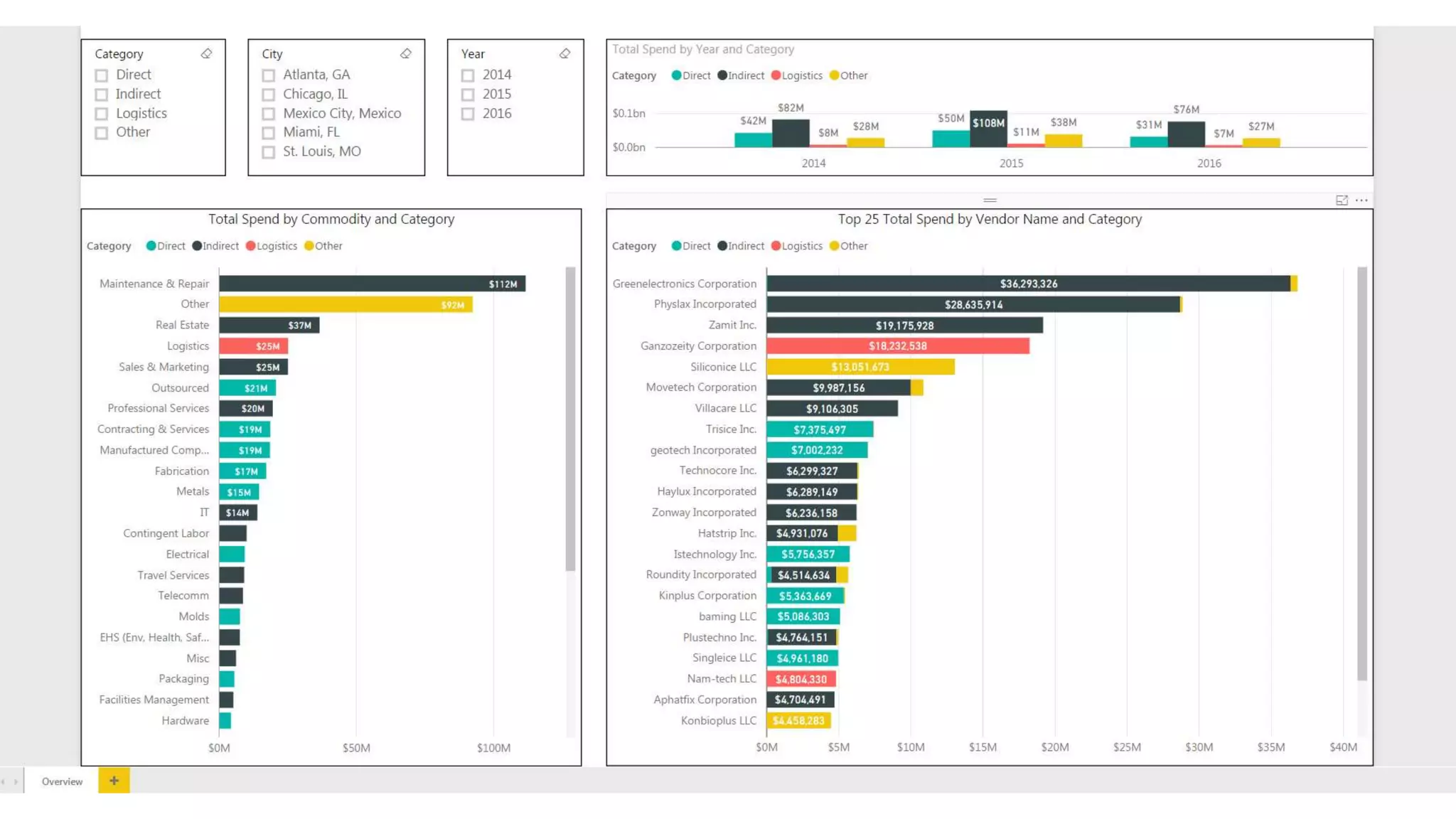Select the Logistics category checkbox

click(x=102, y=114)
